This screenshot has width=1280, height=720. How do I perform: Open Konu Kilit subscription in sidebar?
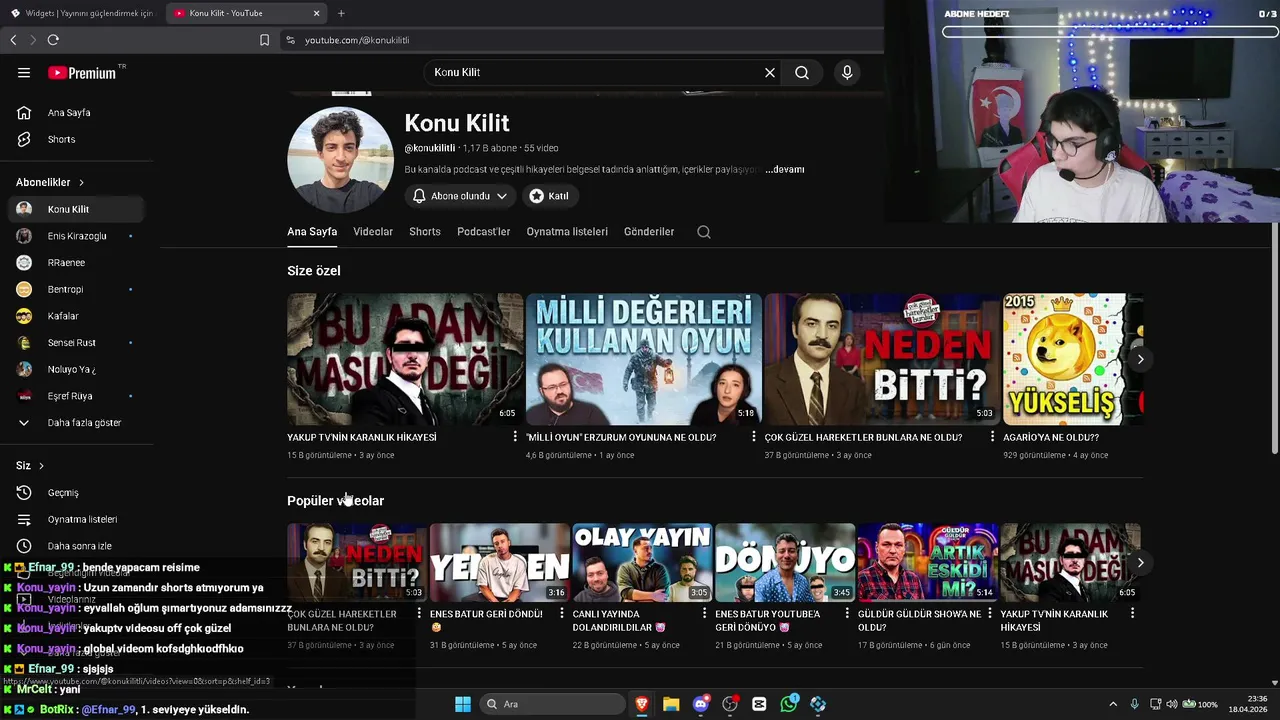tap(77, 209)
